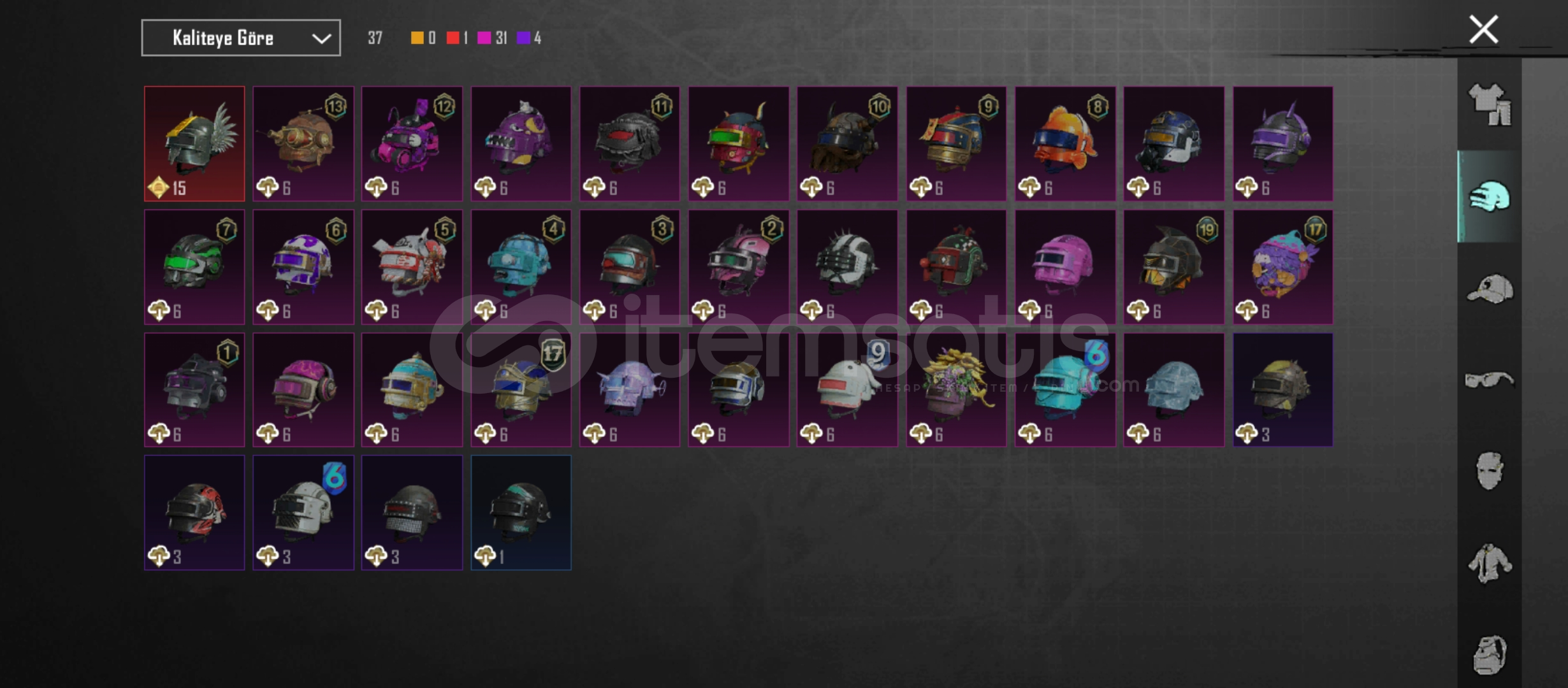Open the jacket category icon

pos(1490,563)
